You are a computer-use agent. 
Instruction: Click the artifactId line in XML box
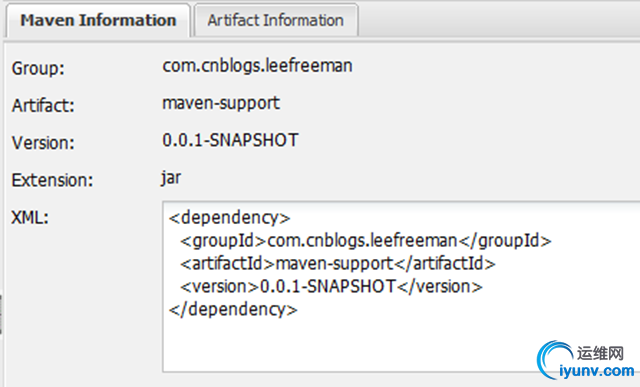(x=338, y=264)
